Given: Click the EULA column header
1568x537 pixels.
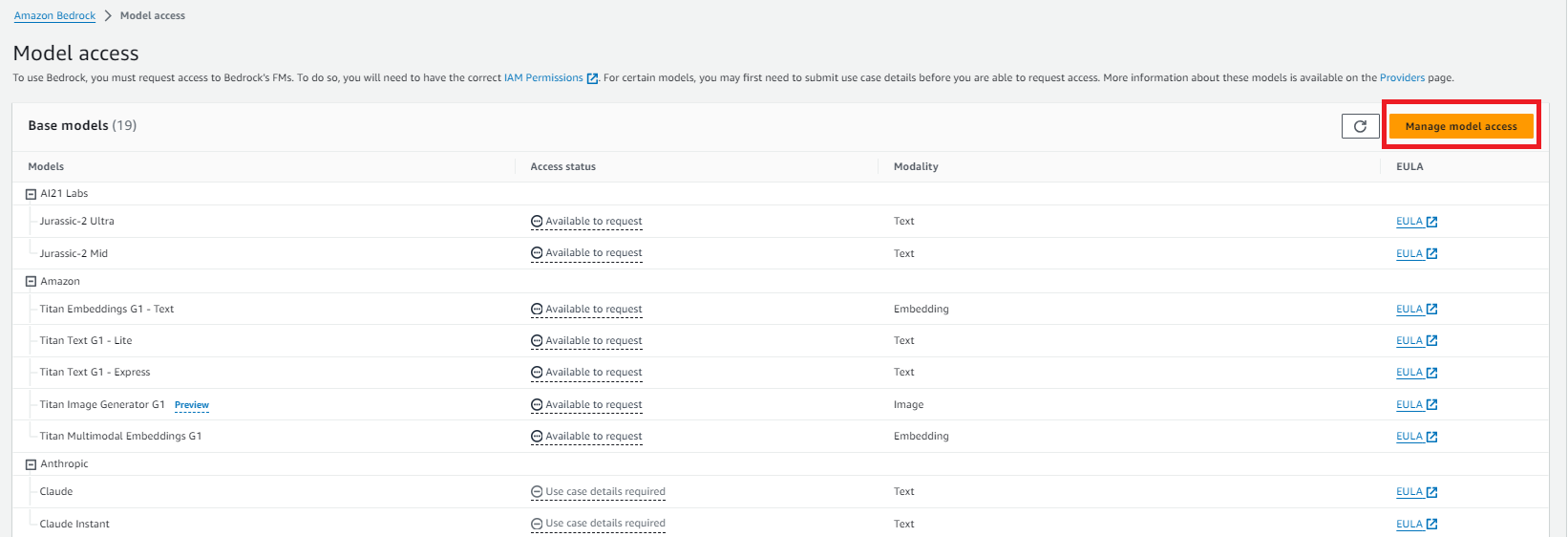Looking at the screenshot, I should click(1409, 166).
